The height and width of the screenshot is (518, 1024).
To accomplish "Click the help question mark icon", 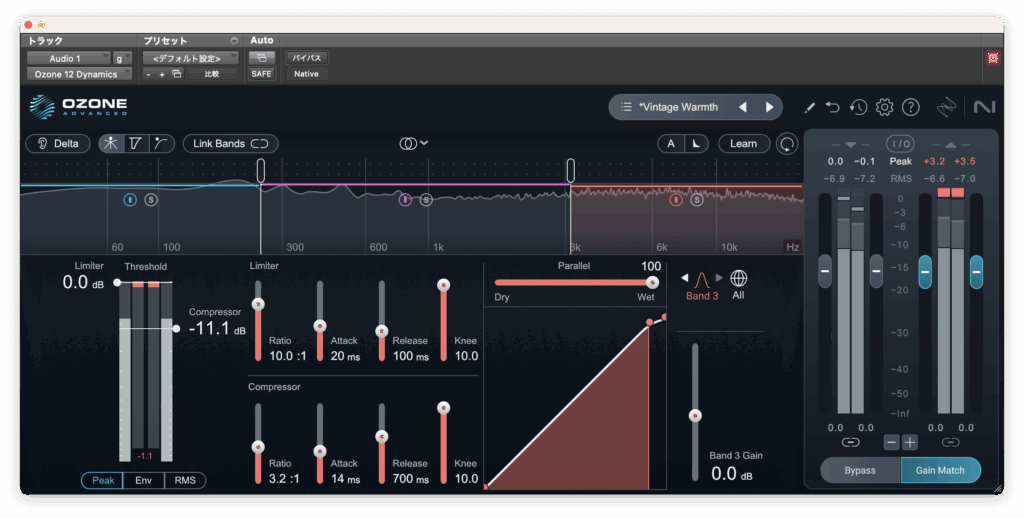I will (x=910, y=107).
